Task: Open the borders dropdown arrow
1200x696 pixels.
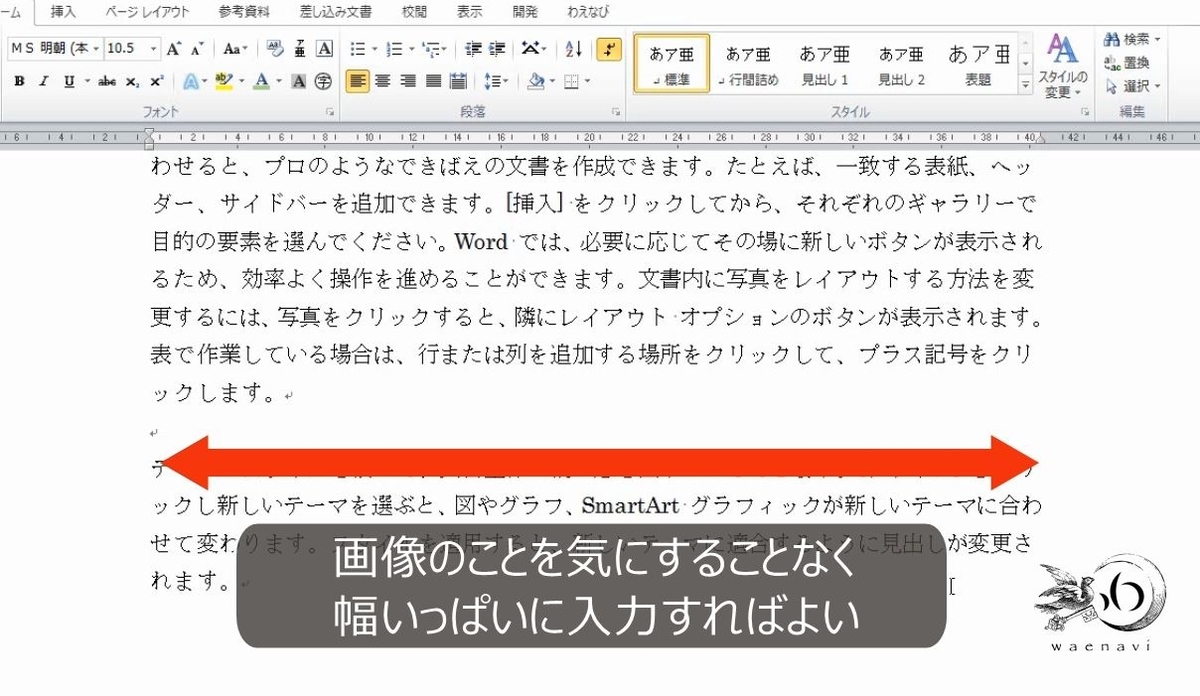Action: [587, 81]
